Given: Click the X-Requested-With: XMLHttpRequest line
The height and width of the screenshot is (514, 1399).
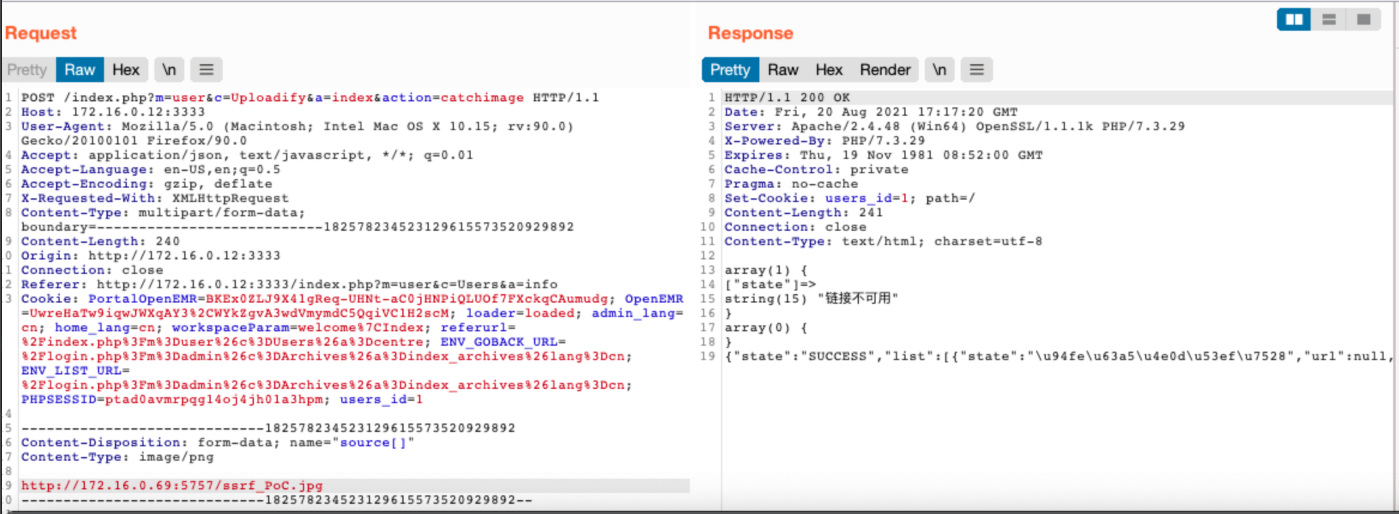Looking at the screenshot, I should coord(155,198).
